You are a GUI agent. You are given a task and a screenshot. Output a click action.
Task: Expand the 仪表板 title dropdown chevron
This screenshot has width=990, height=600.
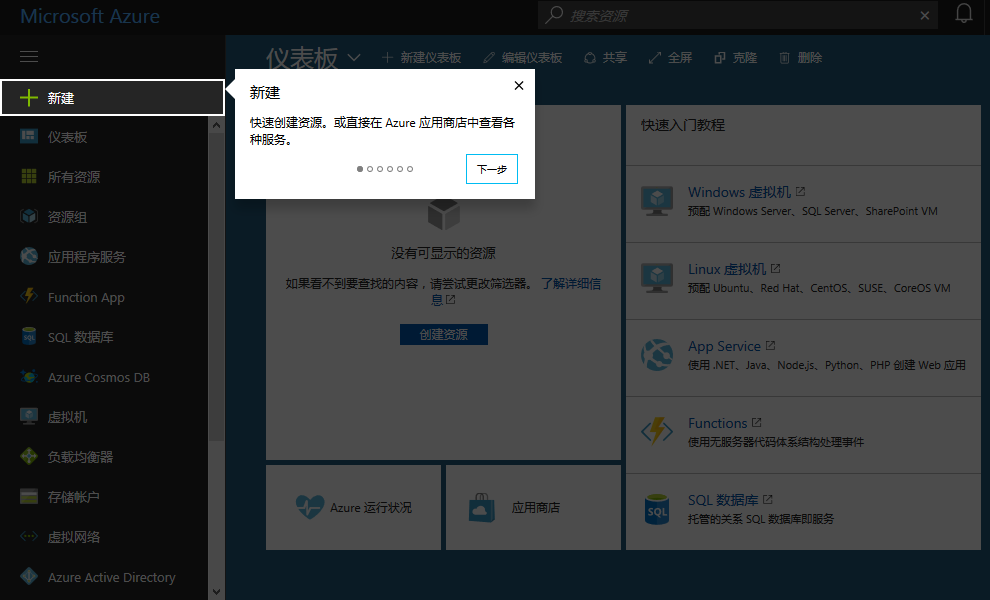tap(354, 58)
